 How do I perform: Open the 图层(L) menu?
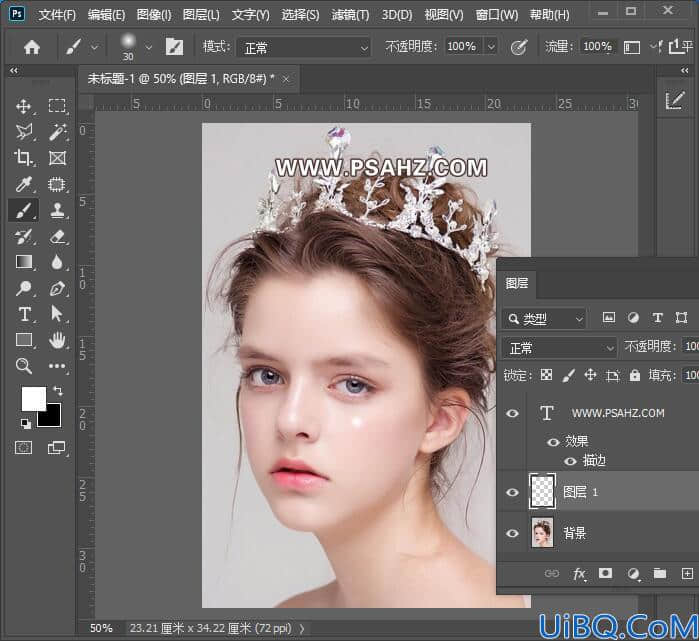point(201,15)
